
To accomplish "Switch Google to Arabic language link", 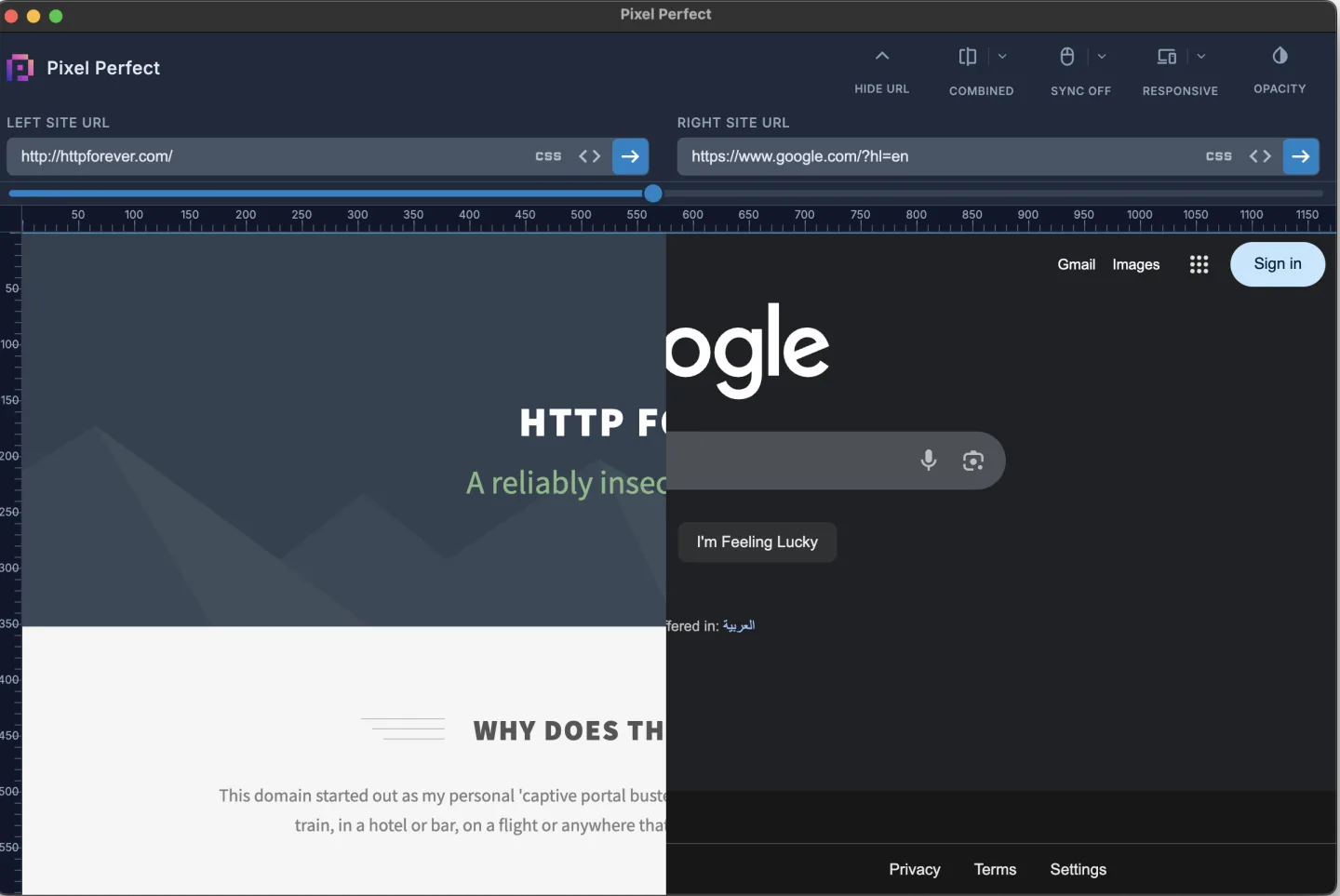I will [x=739, y=625].
